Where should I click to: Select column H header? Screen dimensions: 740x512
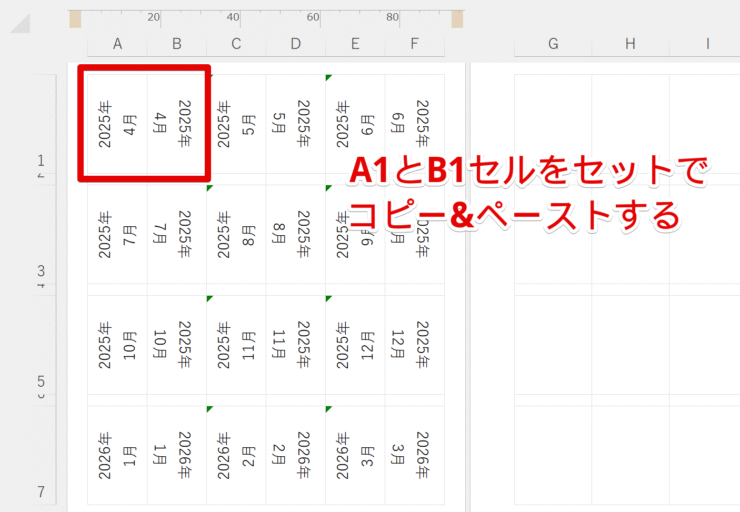pyautogui.click(x=631, y=44)
